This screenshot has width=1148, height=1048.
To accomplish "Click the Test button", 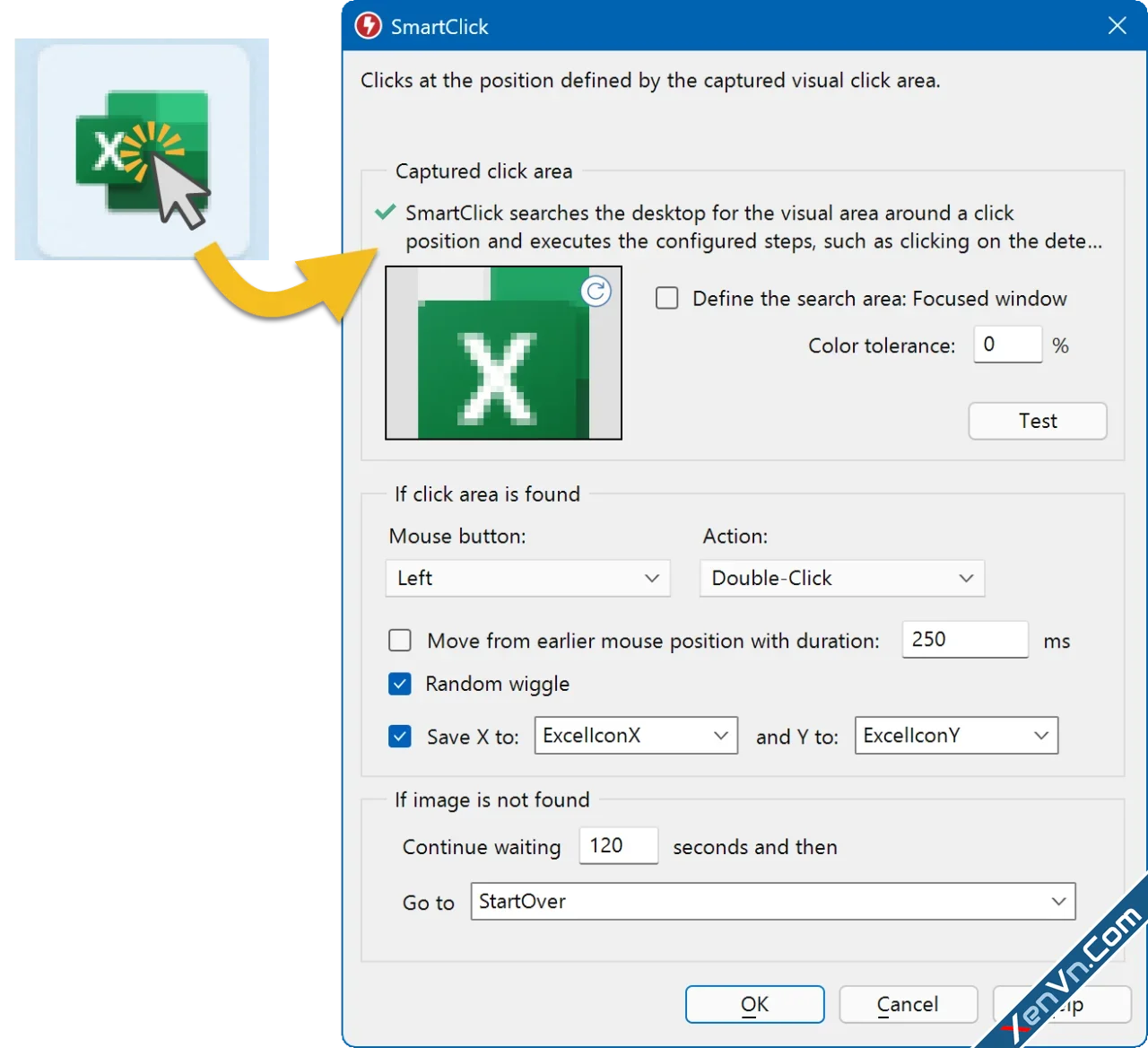I will (1038, 421).
